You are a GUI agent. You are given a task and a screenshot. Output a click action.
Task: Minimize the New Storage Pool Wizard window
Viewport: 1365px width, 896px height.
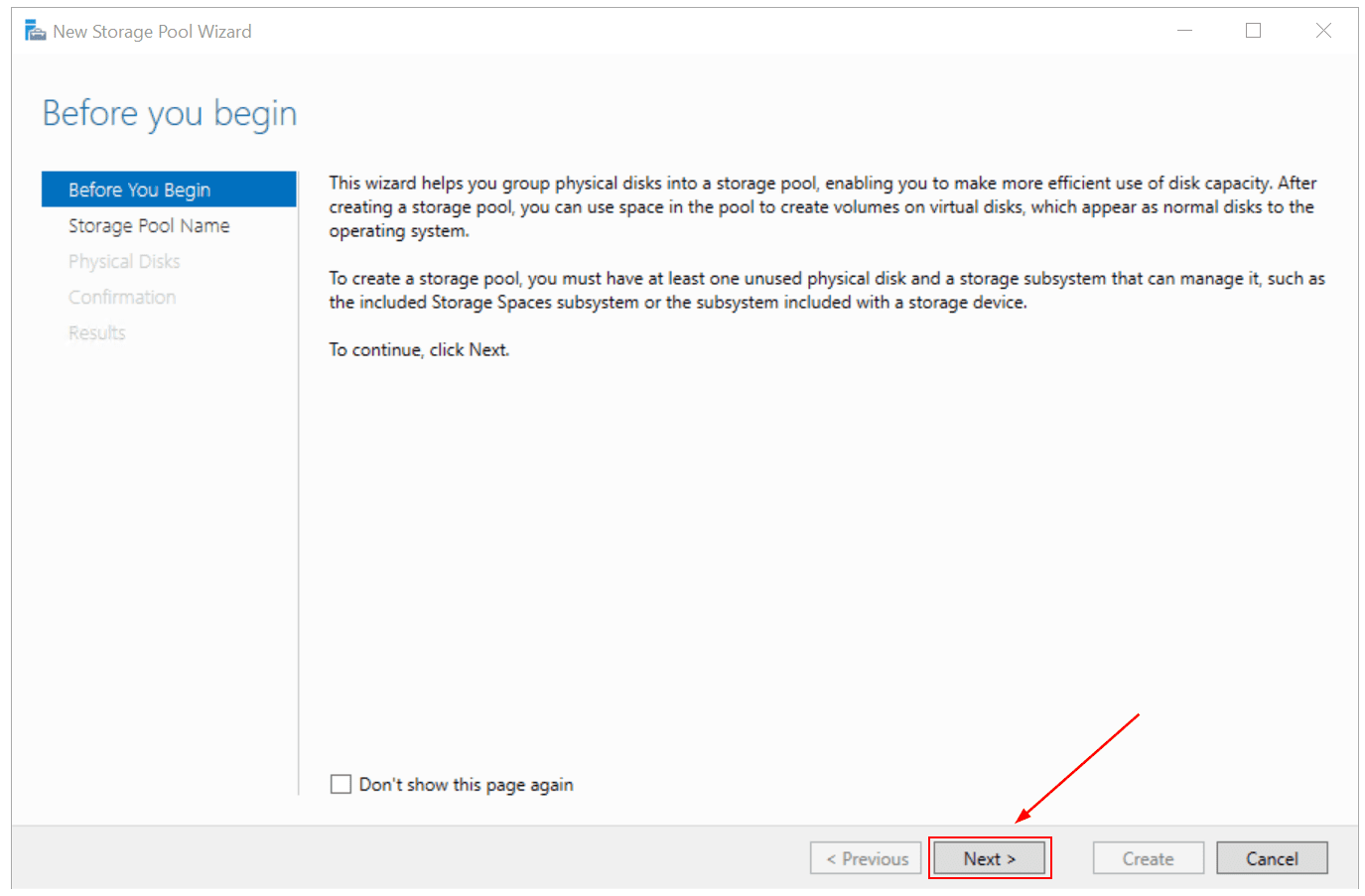[x=1184, y=31]
